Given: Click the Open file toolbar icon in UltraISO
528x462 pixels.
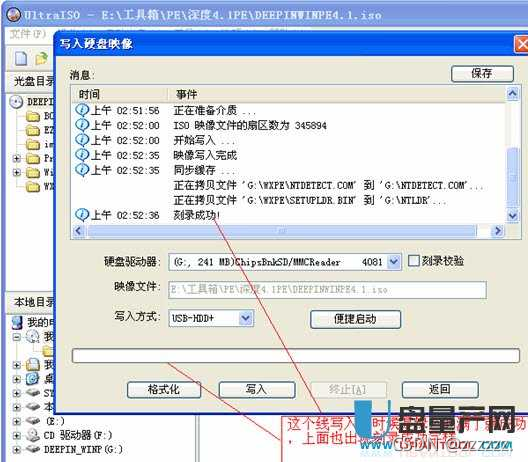Looking at the screenshot, I should coord(42,59).
